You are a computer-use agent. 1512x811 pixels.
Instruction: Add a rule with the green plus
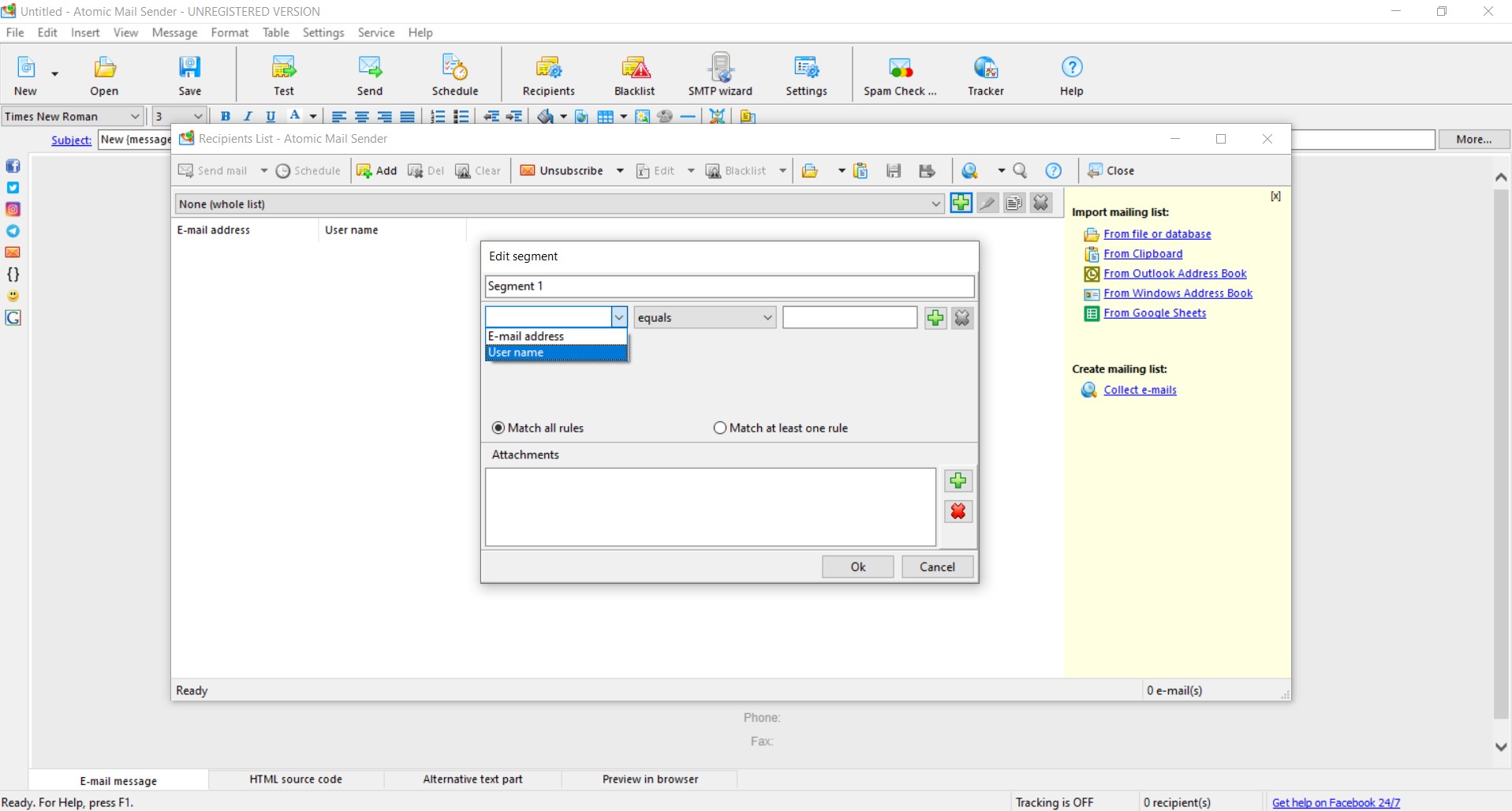pos(935,318)
